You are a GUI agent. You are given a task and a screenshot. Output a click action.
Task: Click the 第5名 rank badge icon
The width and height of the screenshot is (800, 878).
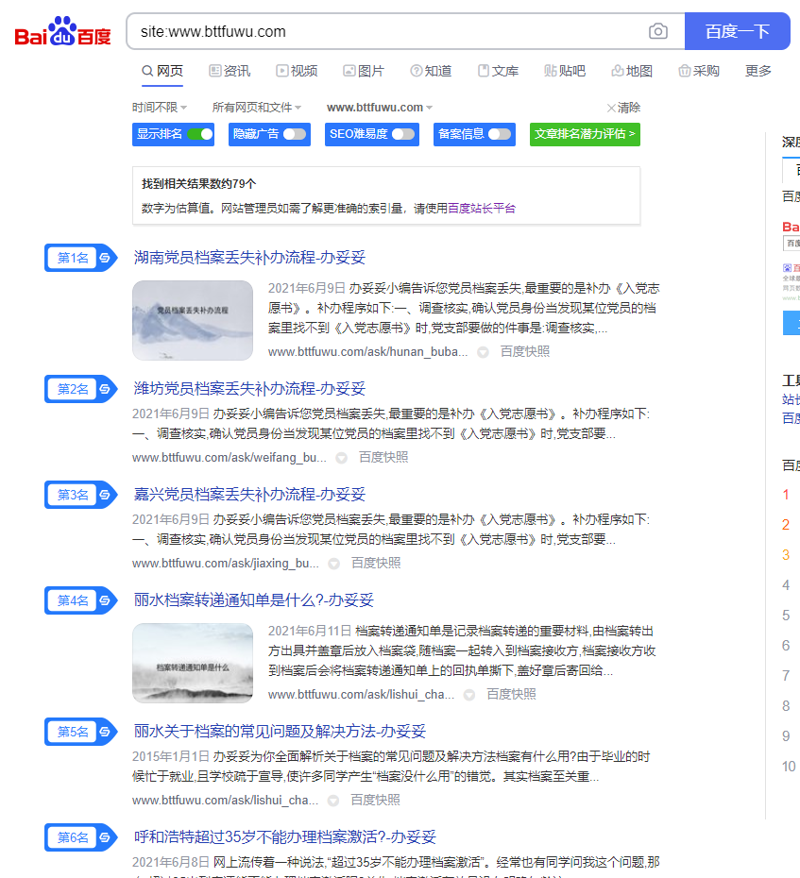click(81, 731)
